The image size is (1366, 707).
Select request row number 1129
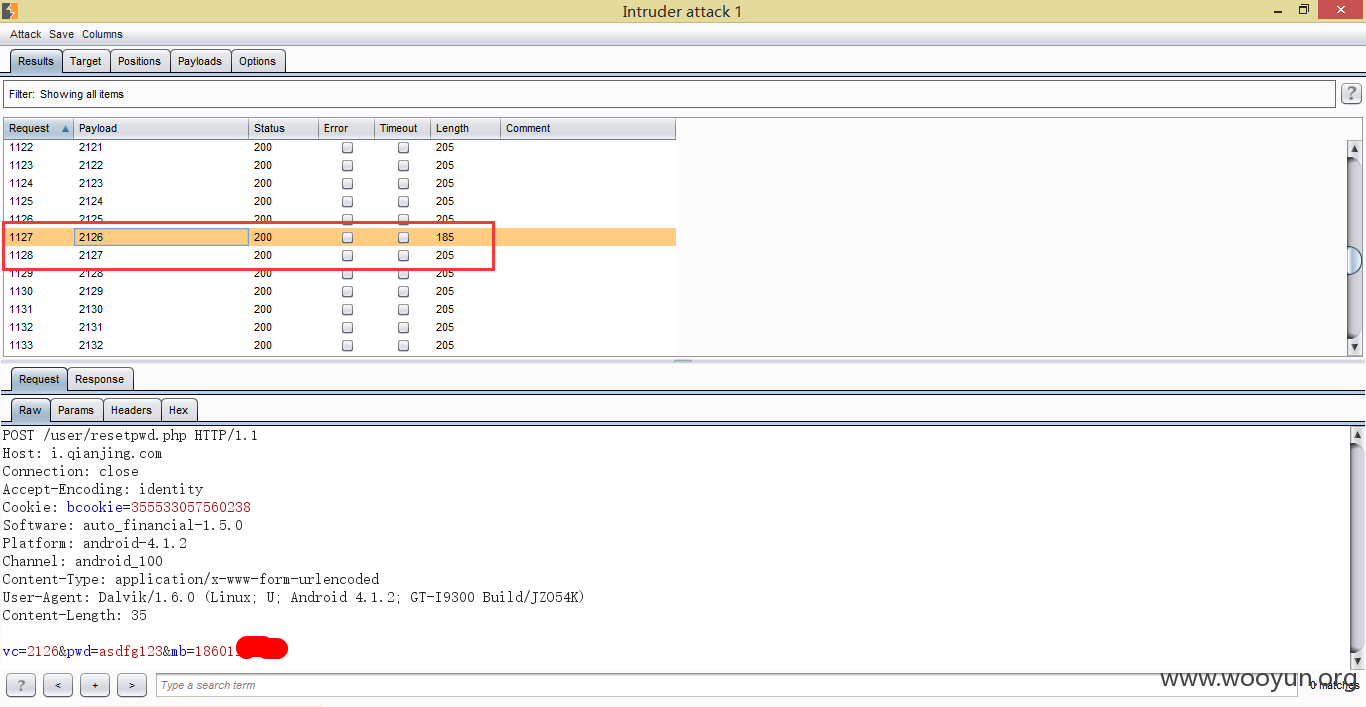pos(21,273)
